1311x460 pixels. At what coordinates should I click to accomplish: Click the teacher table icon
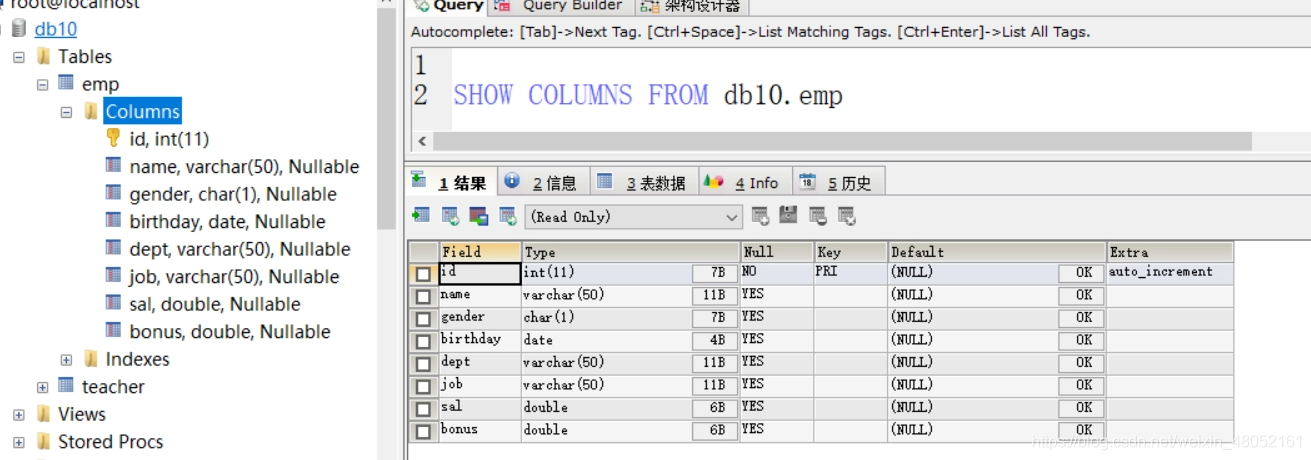(x=66, y=386)
